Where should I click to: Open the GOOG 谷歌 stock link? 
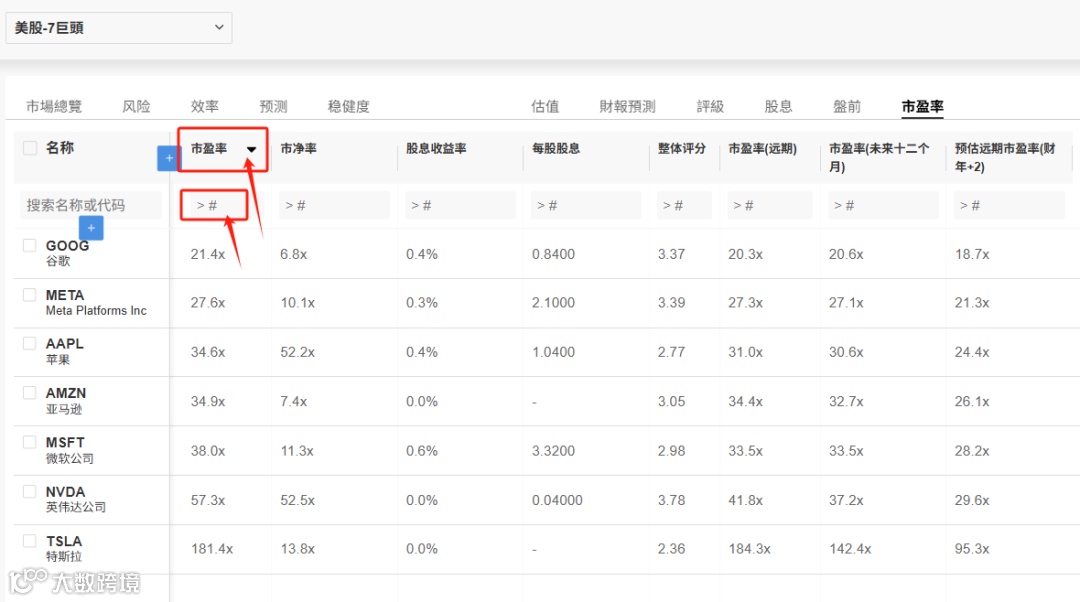click(x=68, y=253)
